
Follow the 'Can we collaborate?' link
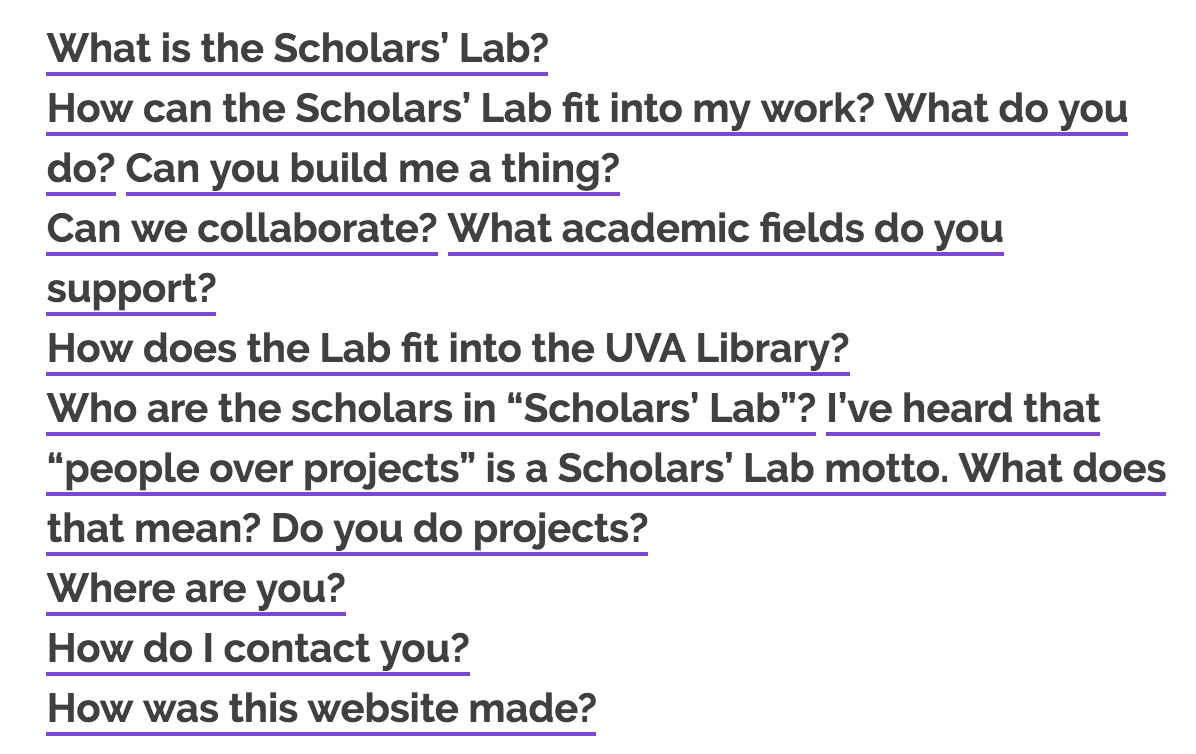pyautogui.click(x=242, y=228)
